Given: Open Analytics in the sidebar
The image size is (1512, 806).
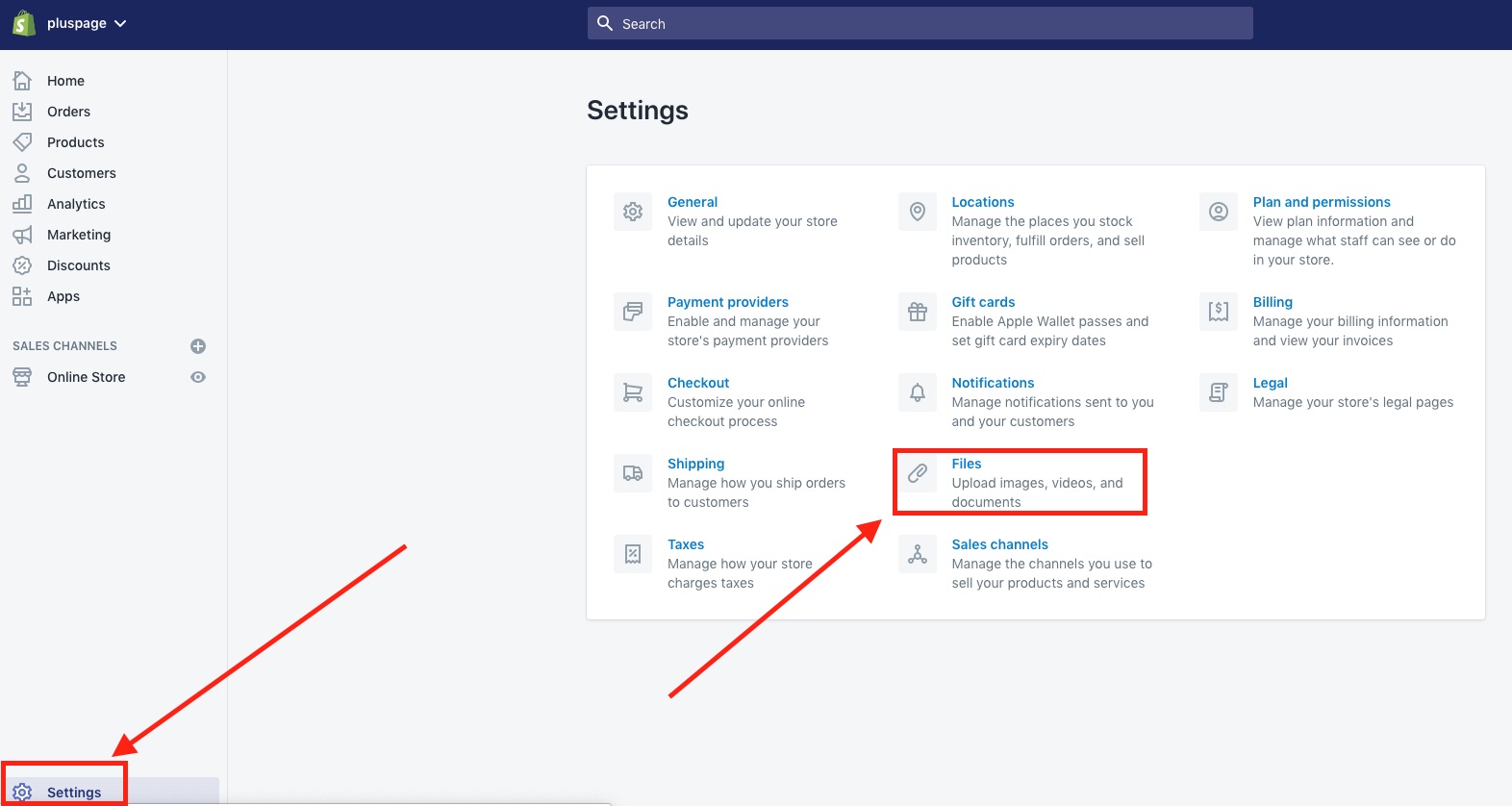Looking at the screenshot, I should 76,204.
